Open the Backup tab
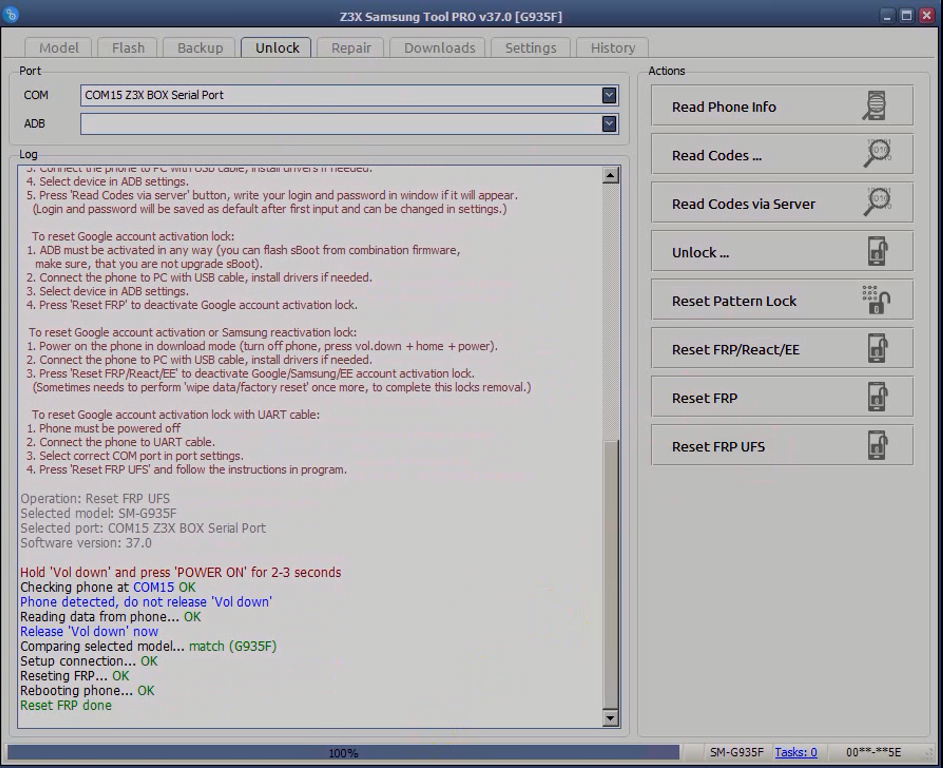The height and width of the screenshot is (768, 943). pos(200,48)
